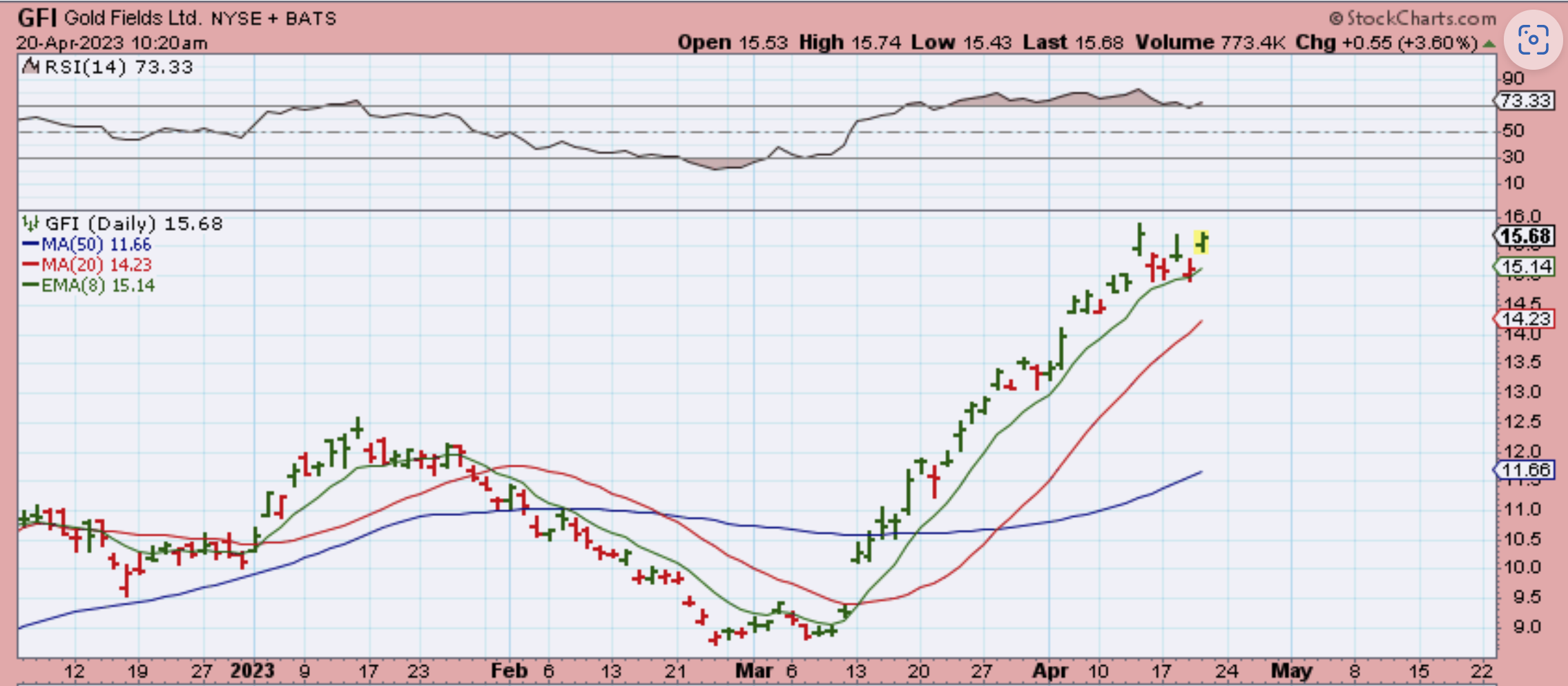Click the 90 level on the RSI axis
The width and height of the screenshot is (1568, 686).
click(x=1513, y=78)
